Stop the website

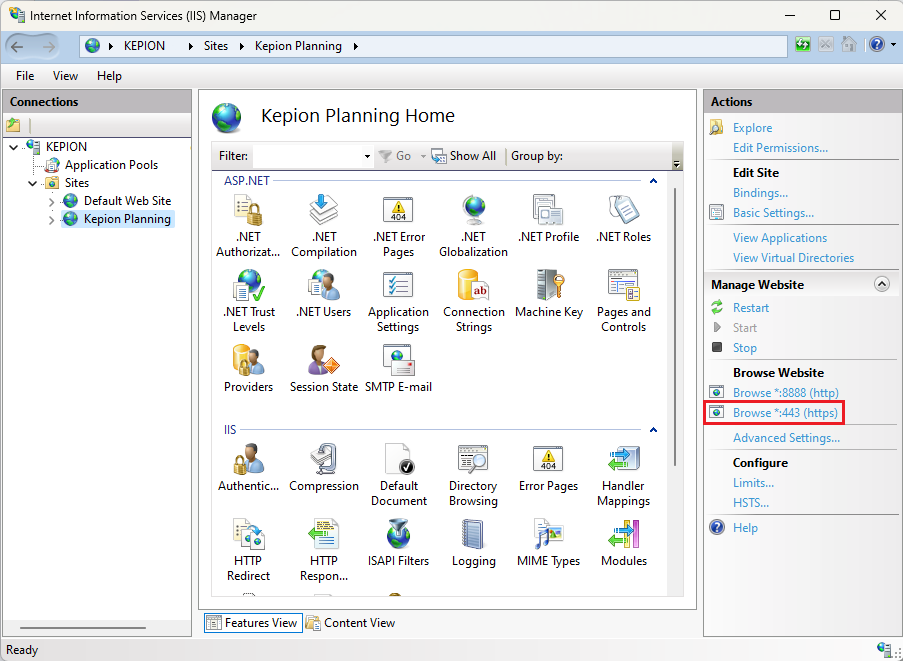tap(744, 348)
